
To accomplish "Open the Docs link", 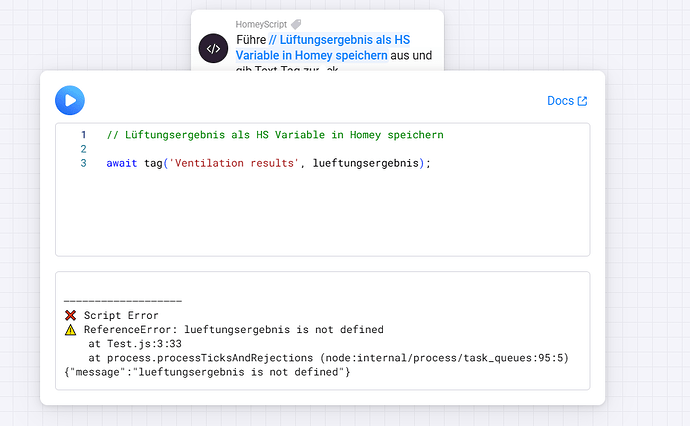I will click(x=567, y=101).
